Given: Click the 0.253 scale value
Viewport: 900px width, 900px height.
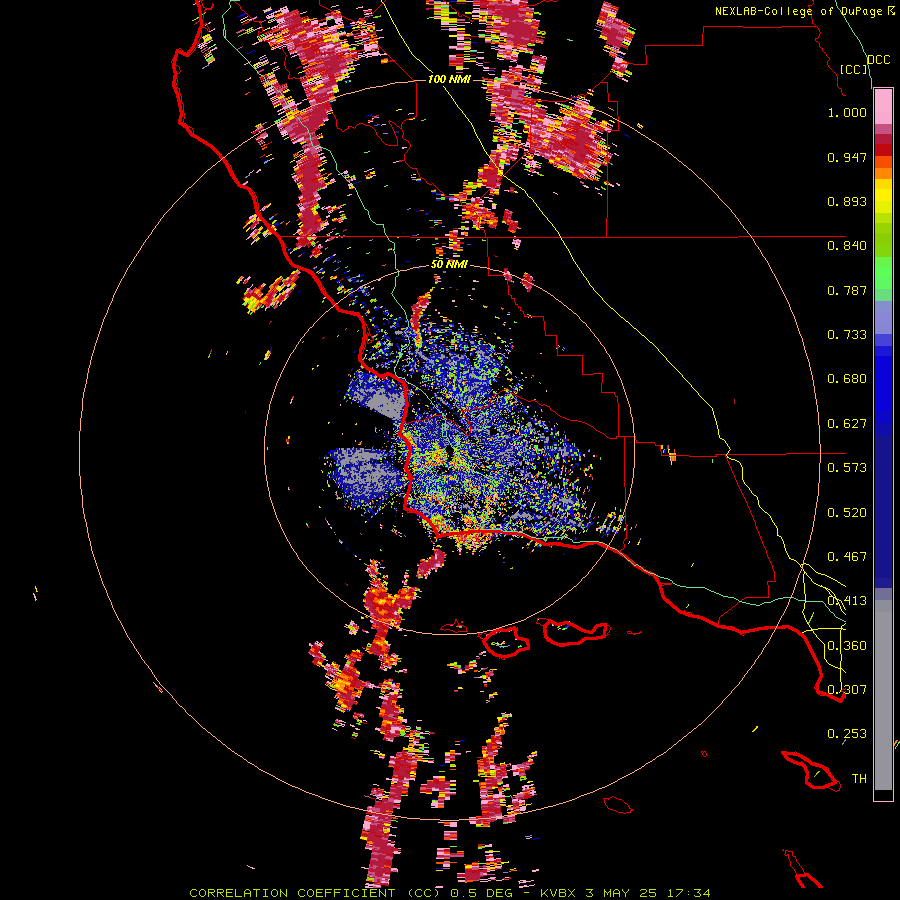Looking at the screenshot, I should [847, 734].
